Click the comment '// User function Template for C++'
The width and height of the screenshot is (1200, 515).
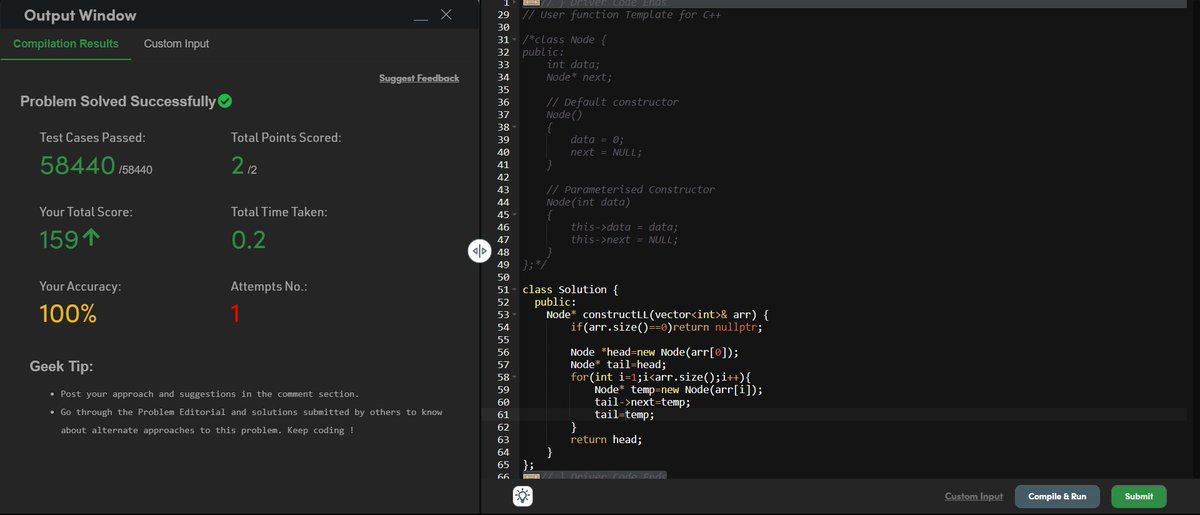pyautogui.click(x=622, y=15)
